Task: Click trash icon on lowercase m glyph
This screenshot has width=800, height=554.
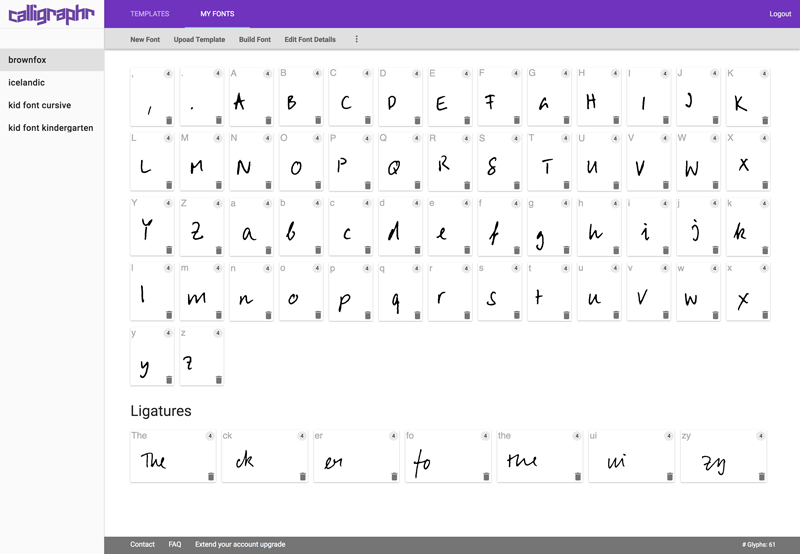Action: coord(218,316)
